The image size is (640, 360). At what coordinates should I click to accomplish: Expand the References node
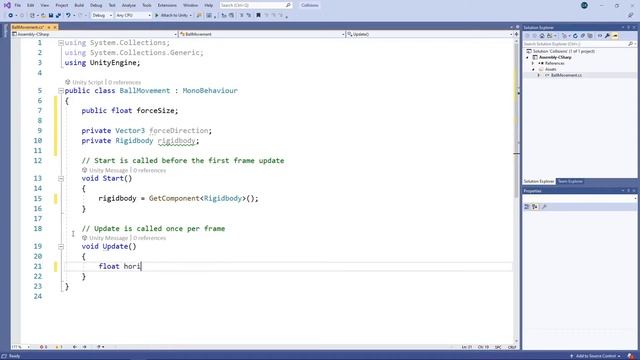point(533,63)
